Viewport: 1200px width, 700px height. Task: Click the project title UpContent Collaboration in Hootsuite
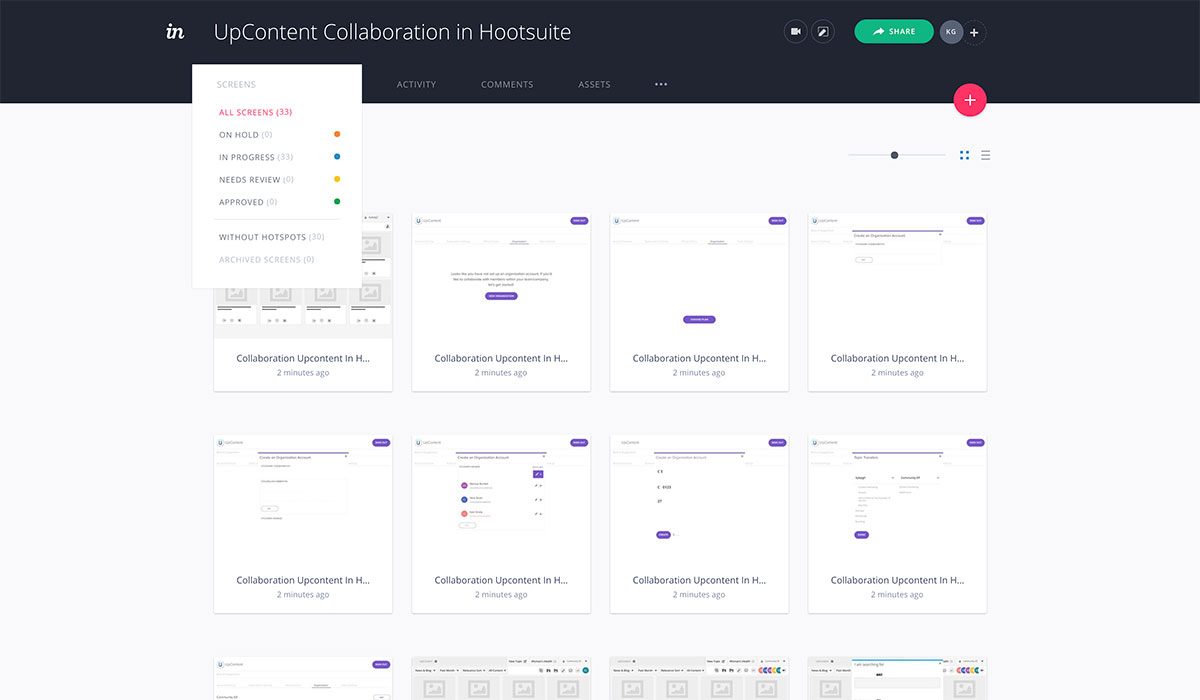(x=392, y=32)
